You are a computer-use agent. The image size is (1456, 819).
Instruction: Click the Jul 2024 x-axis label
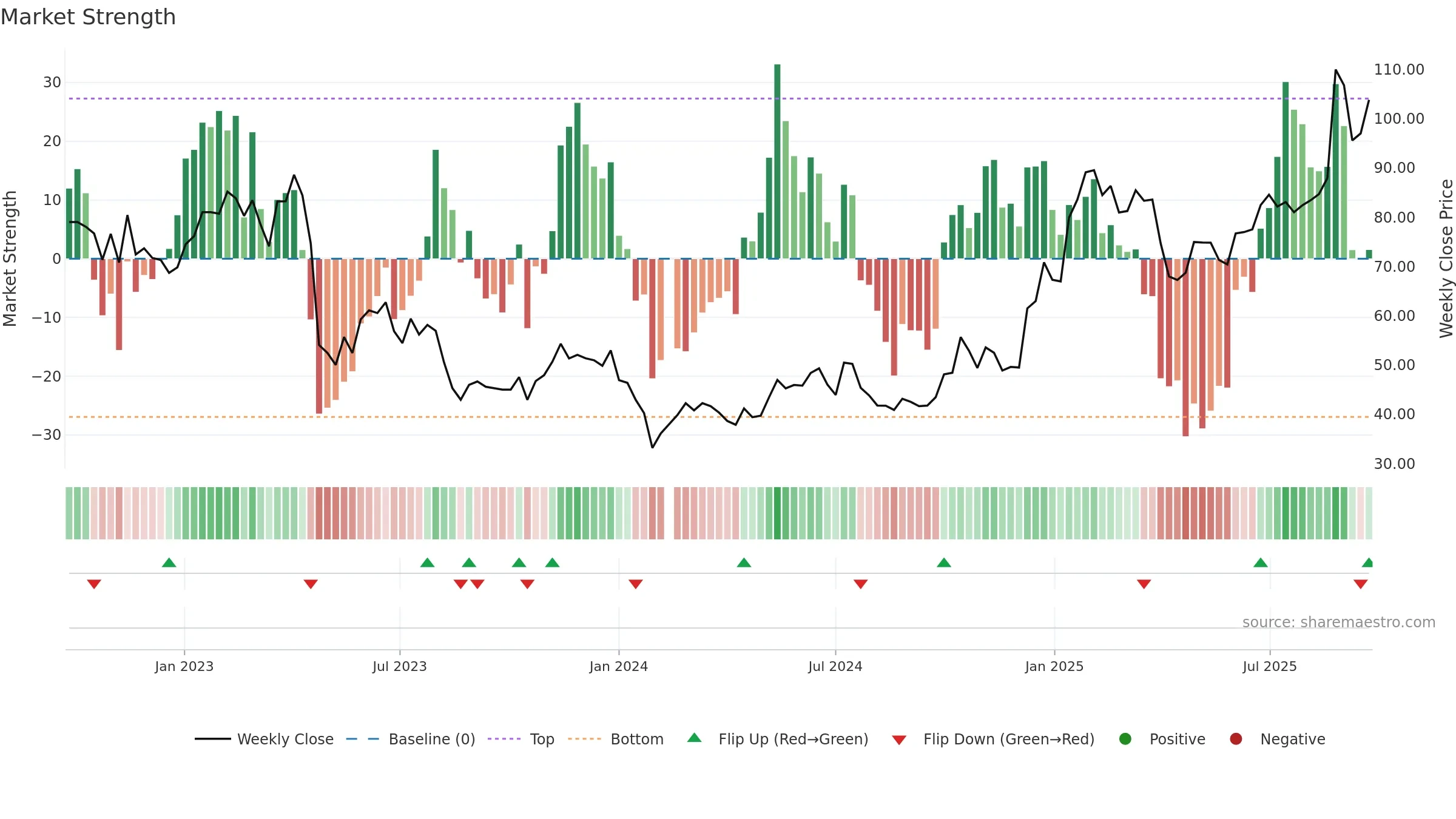pos(835,666)
